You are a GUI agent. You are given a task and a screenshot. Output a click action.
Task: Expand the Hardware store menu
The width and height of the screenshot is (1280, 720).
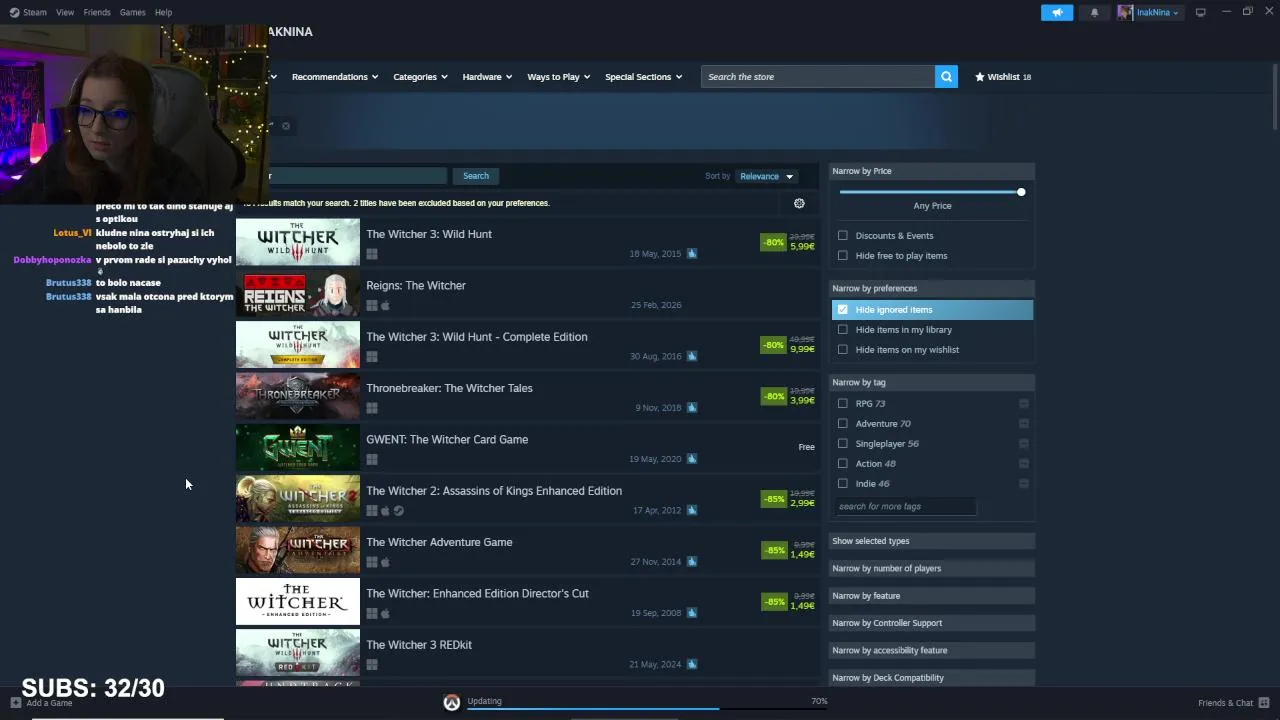click(487, 76)
